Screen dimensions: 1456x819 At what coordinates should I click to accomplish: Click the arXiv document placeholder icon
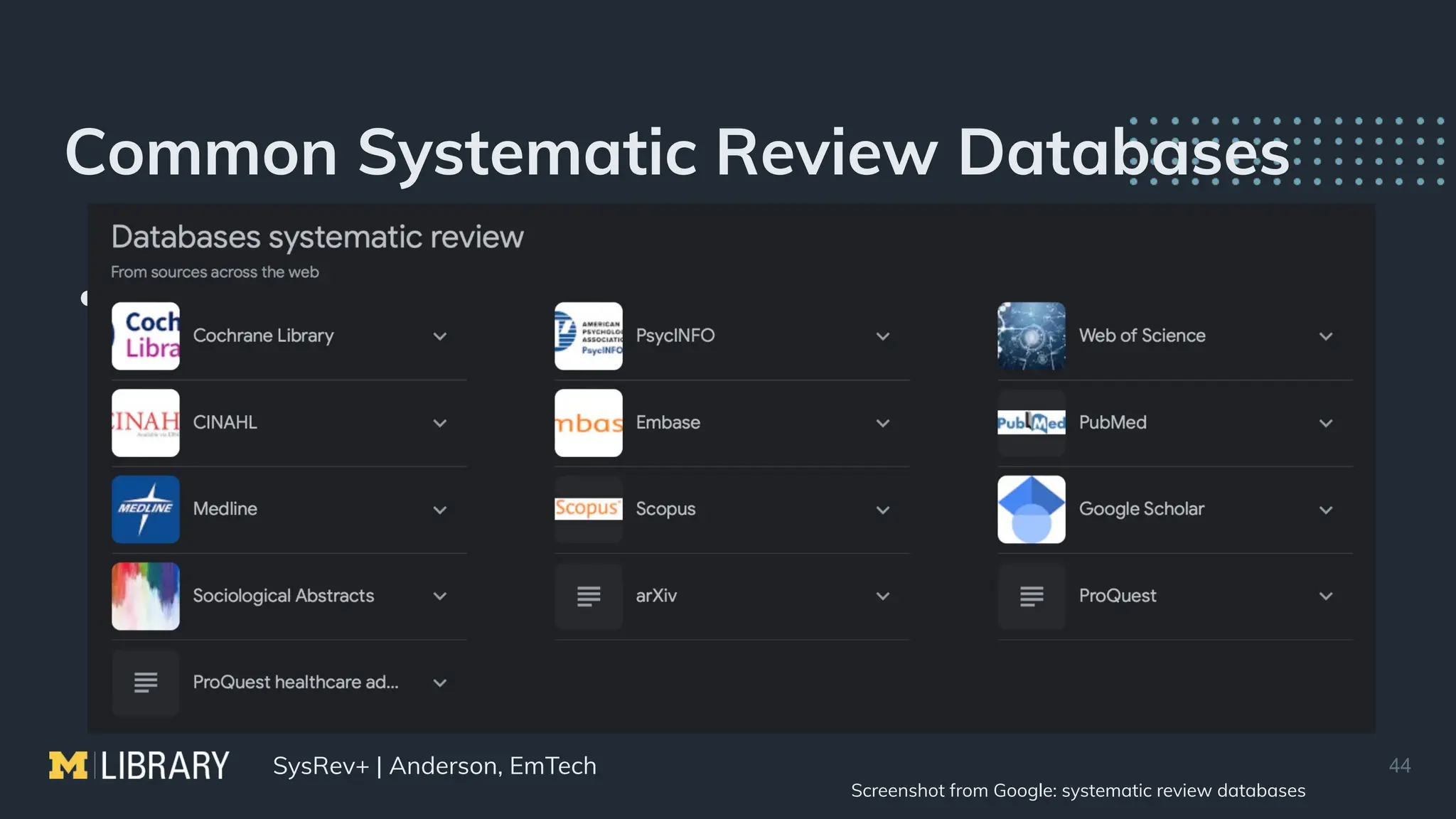[x=588, y=596]
